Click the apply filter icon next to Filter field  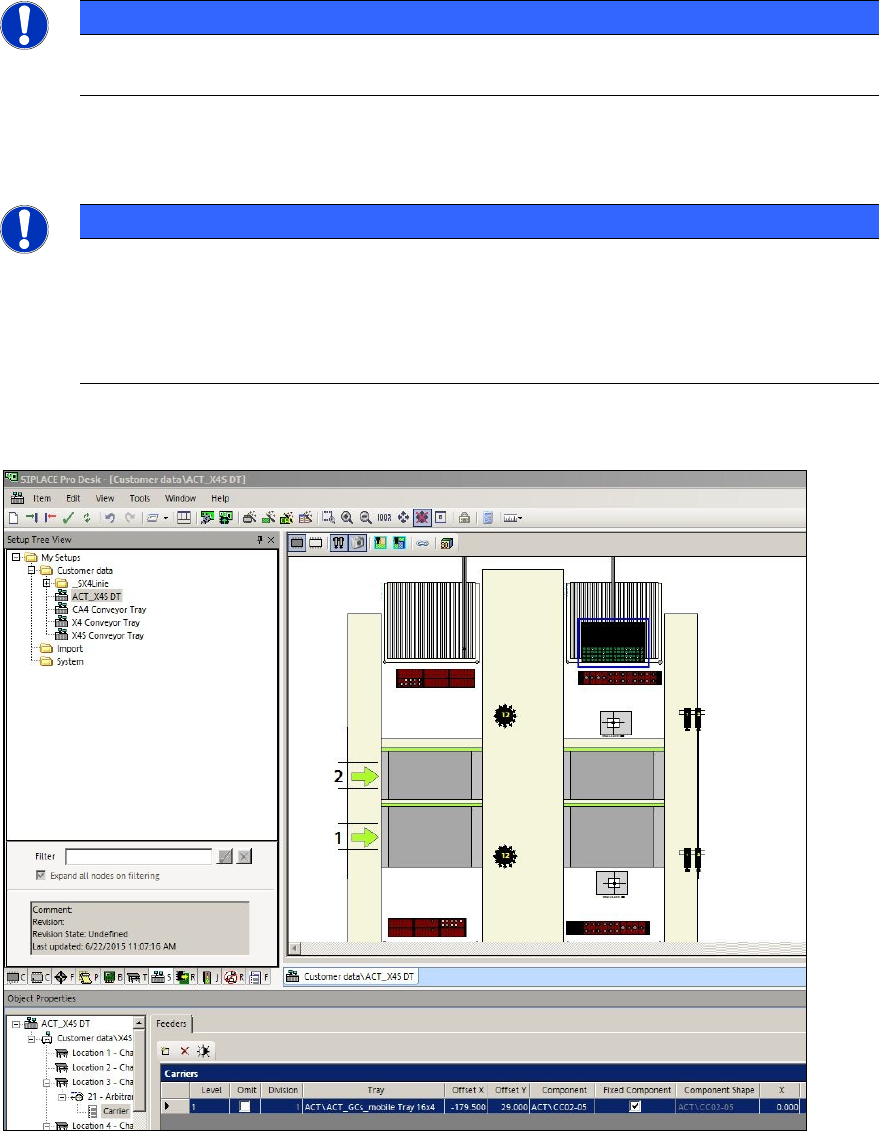click(x=225, y=856)
